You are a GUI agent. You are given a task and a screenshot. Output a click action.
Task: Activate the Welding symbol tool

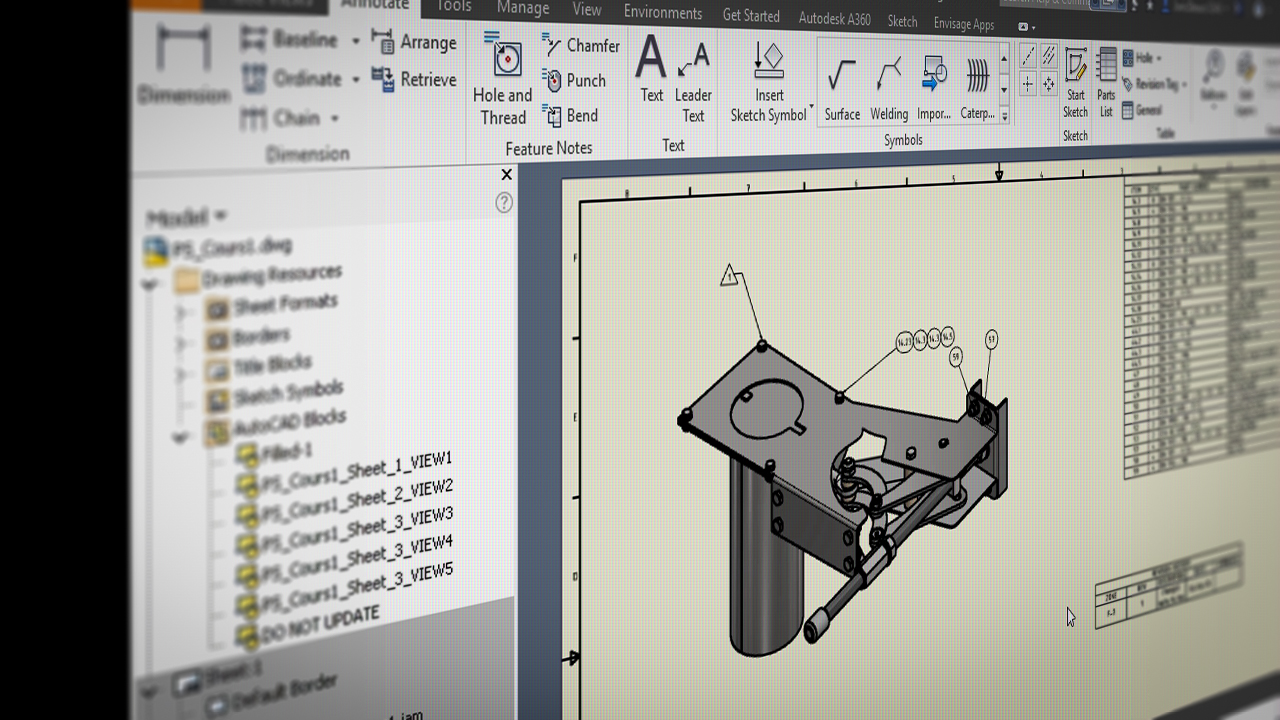point(888,85)
